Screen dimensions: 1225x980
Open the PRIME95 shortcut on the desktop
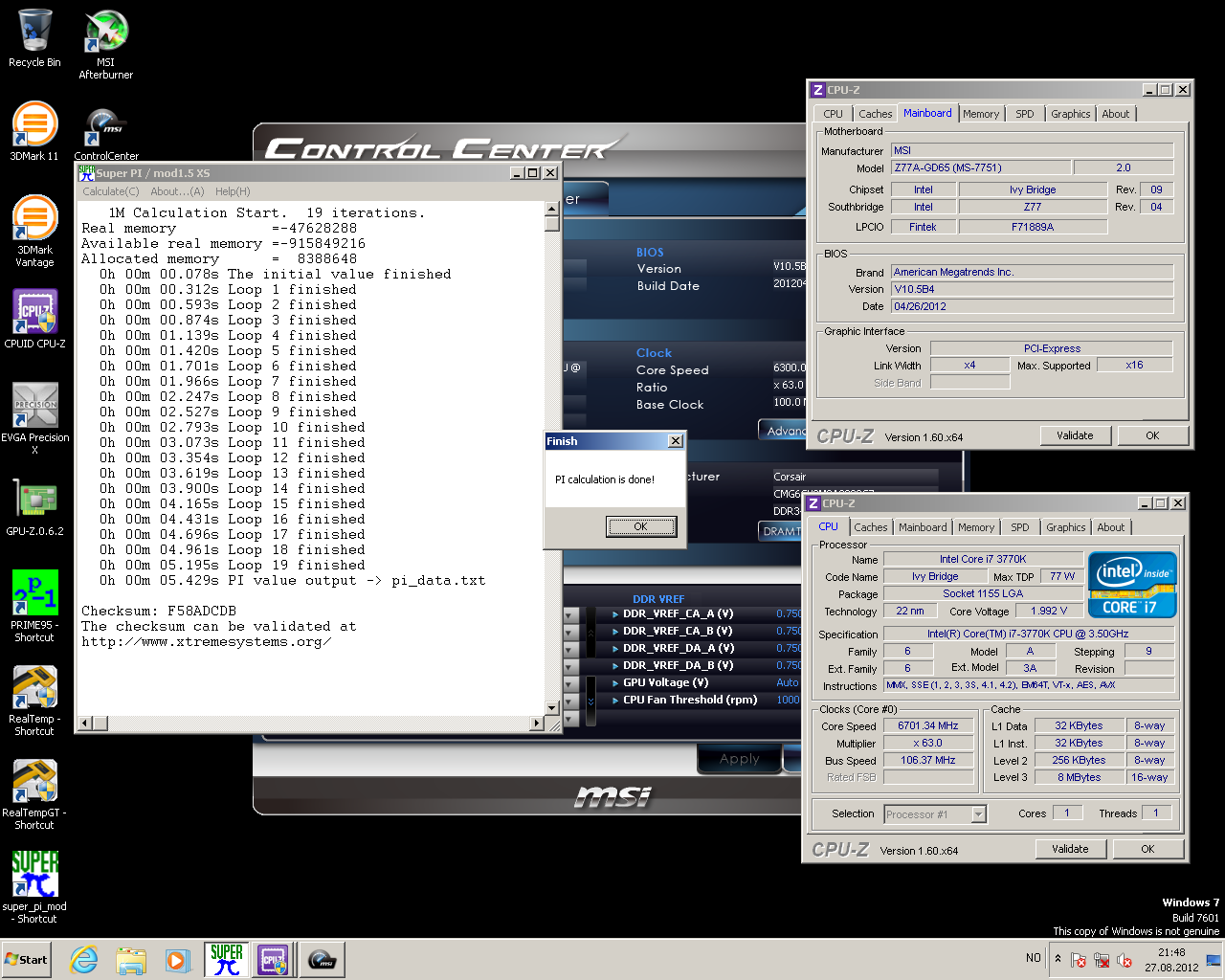click(x=34, y=606)
